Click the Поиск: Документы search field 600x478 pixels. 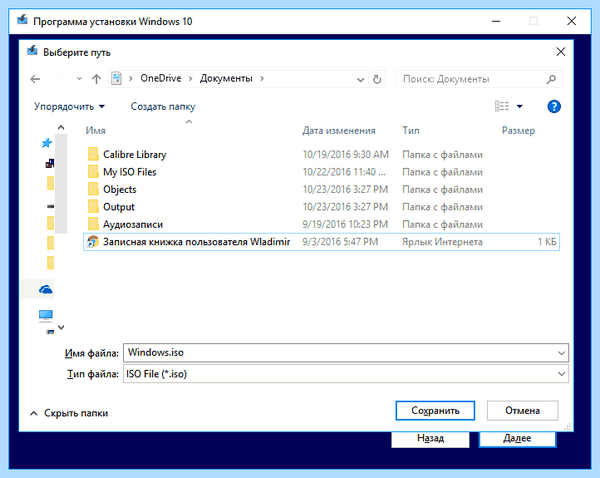(x=479, y=79)
